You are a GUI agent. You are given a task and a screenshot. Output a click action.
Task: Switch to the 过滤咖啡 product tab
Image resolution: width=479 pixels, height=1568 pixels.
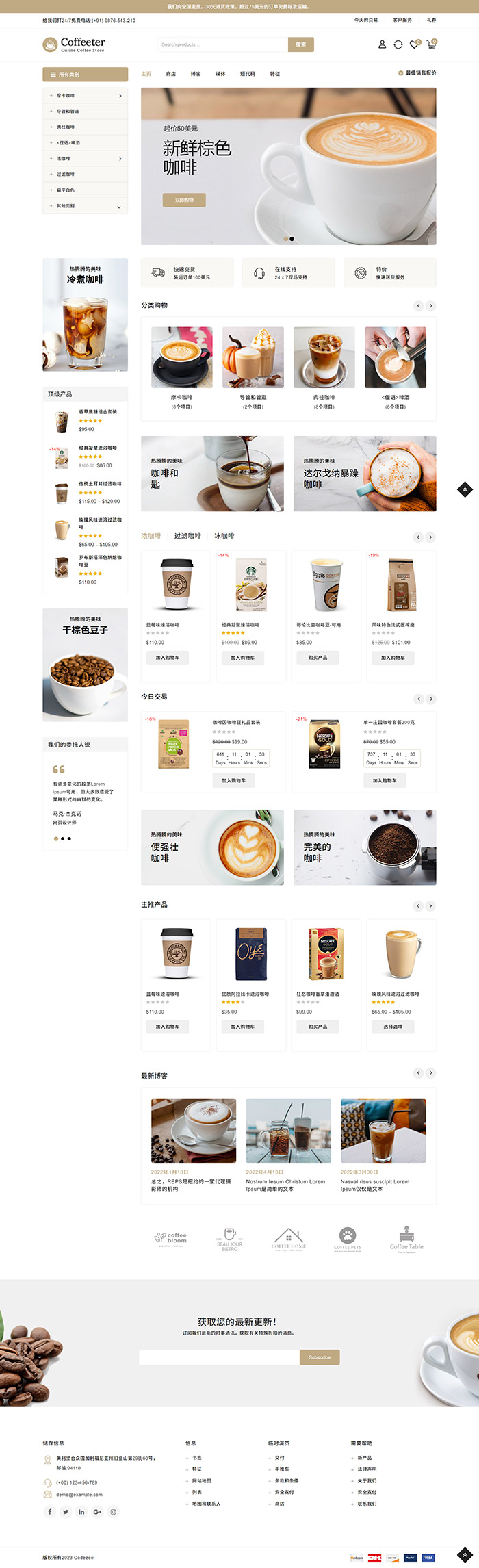tap(187, 536)
